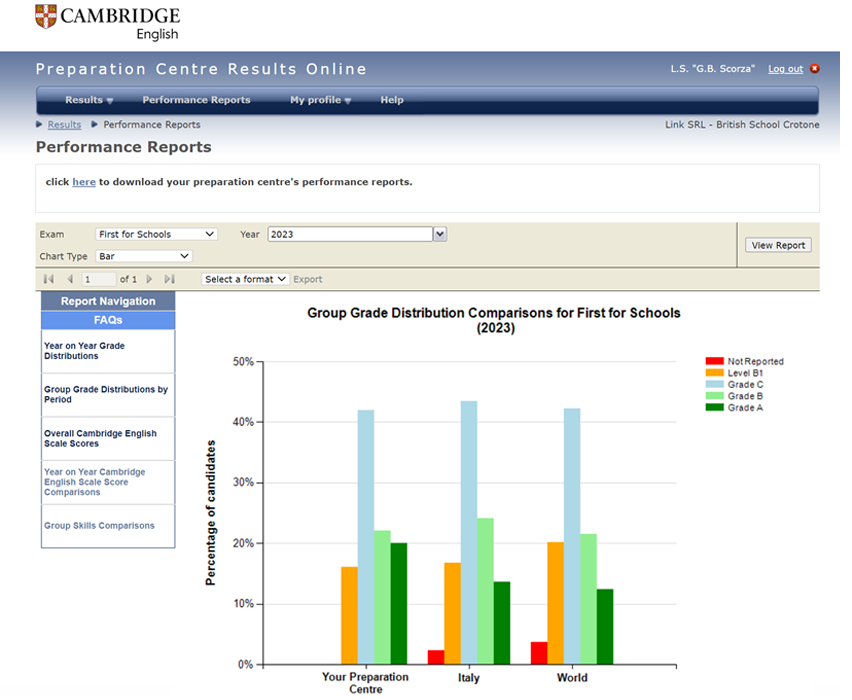The image size is (852, 700).
Task: Click the Export link
Action: (308, 279)
